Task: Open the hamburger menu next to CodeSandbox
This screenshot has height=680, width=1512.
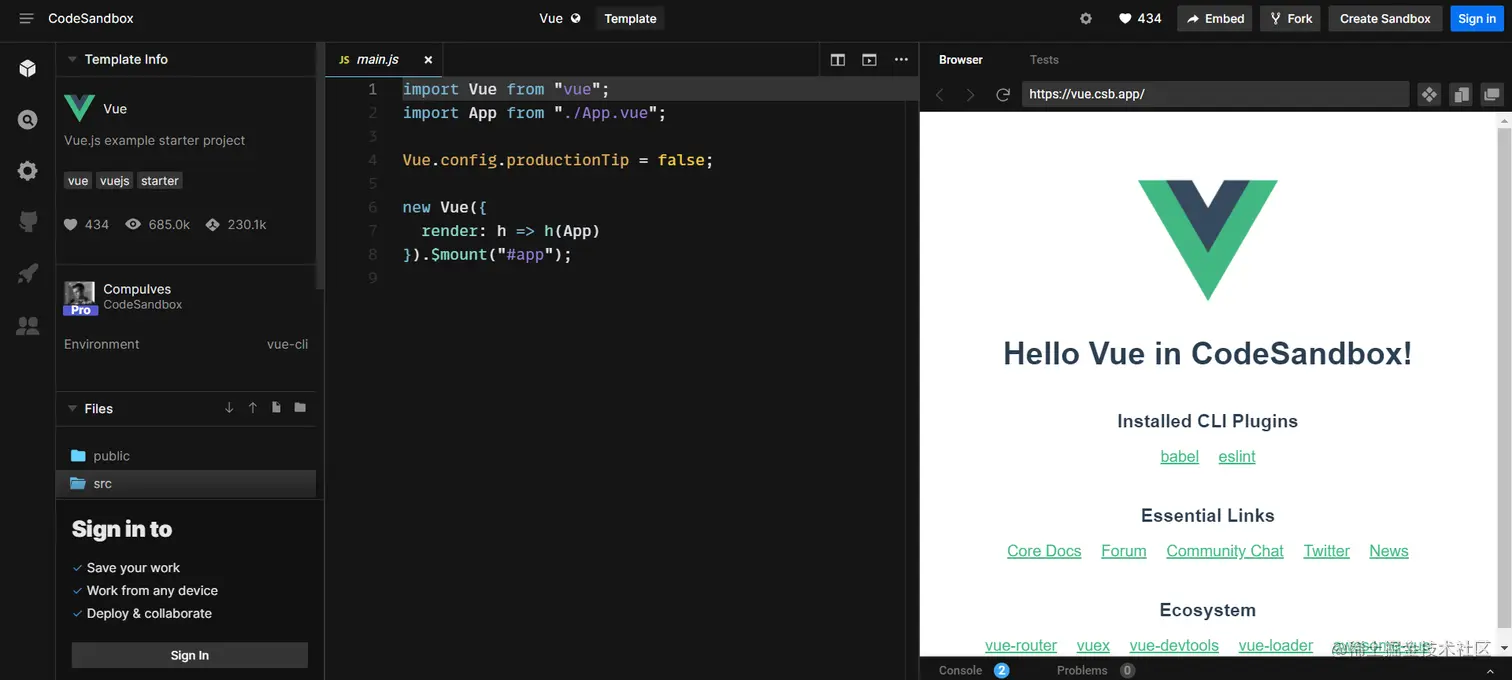Action: (27, 18)
